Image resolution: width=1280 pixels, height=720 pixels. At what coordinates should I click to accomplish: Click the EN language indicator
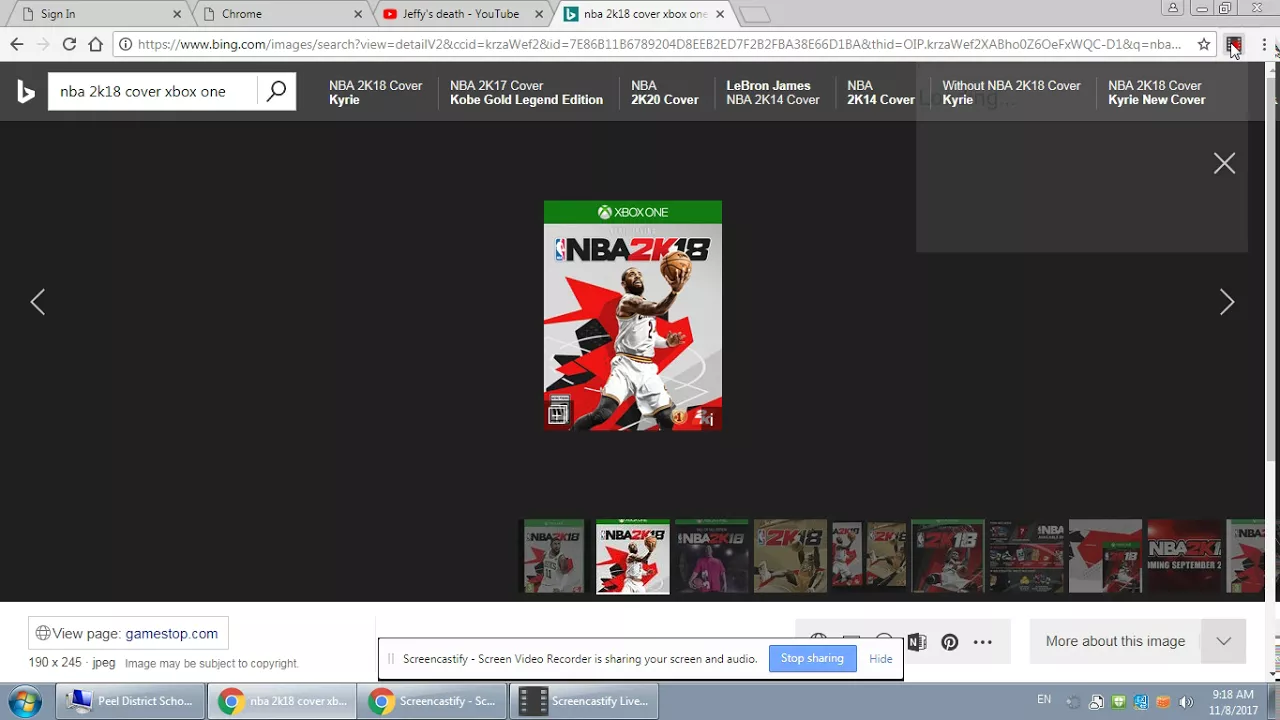pyautogui.click(x=1044, y=700)
